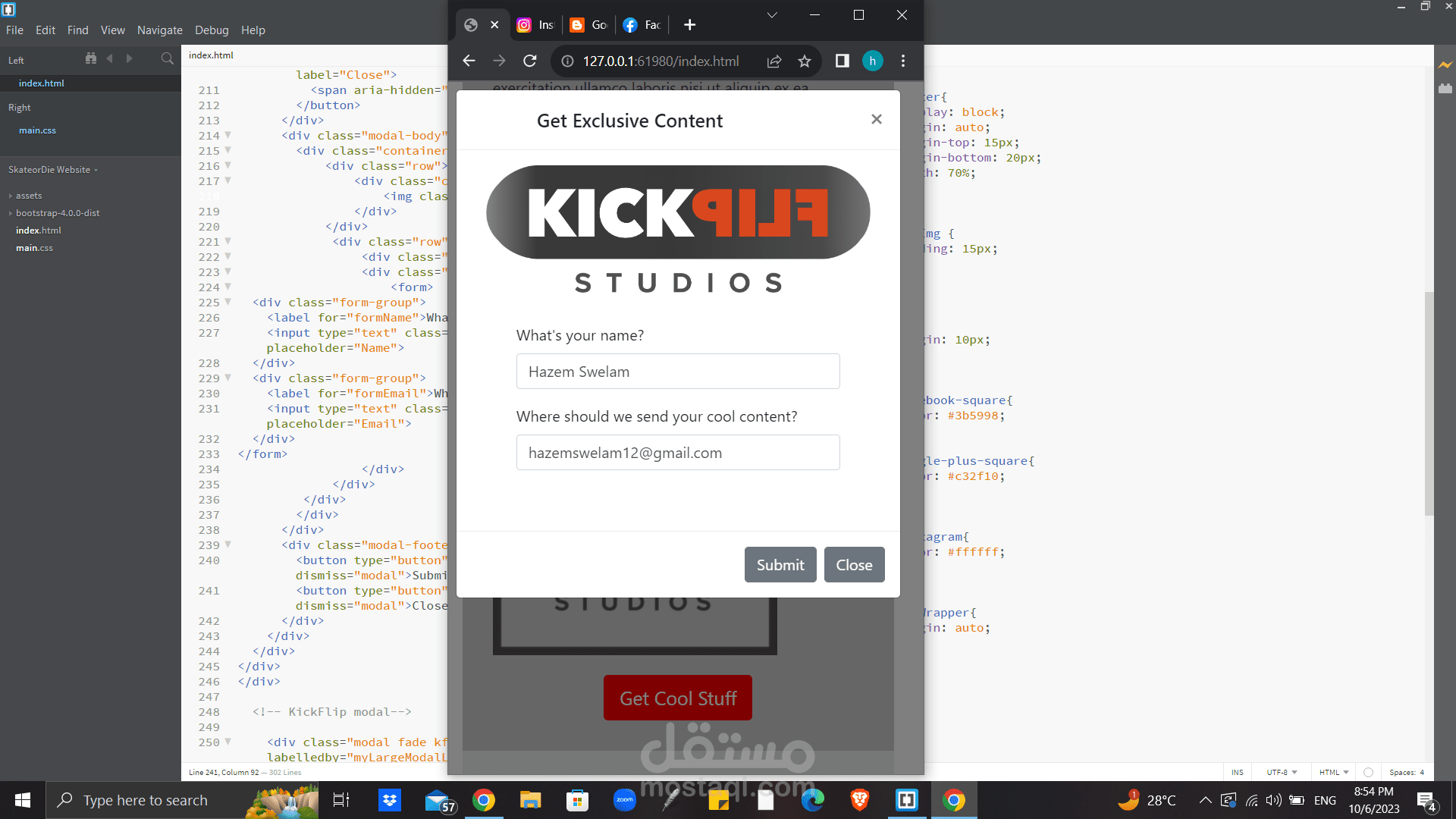Click the Show in File Tree binoculars icon
This screenshot has height=819, width=1456.
click(91, 58)
